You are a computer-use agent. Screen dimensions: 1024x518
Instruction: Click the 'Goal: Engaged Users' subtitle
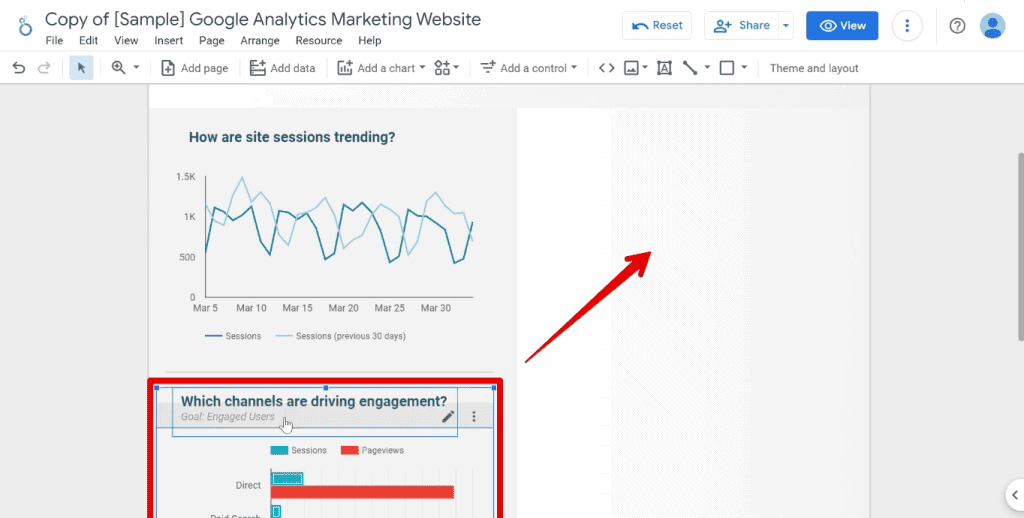point(228,417)
